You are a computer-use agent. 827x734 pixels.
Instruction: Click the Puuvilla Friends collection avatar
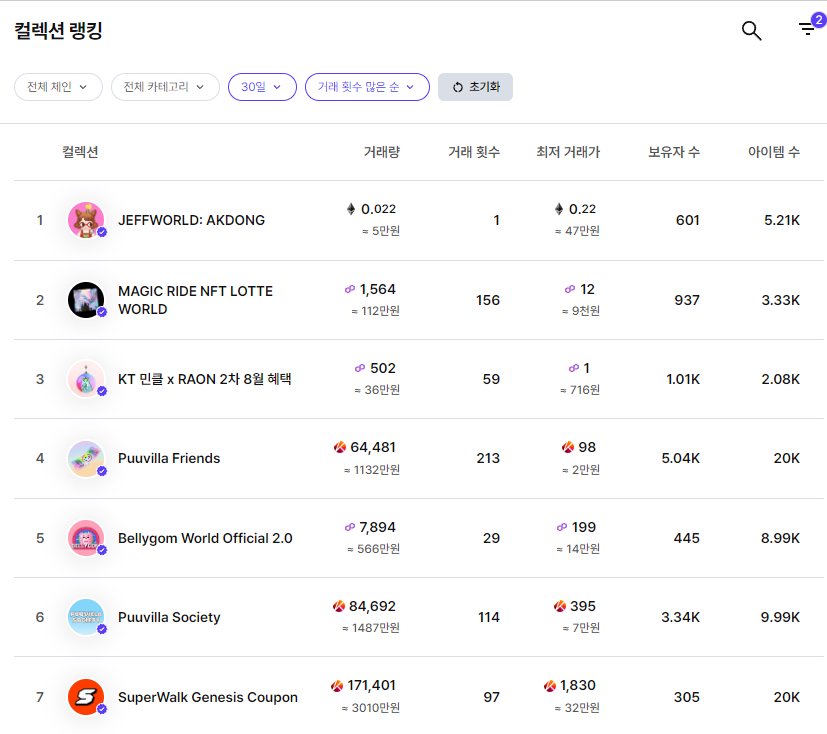click(86, 458)
